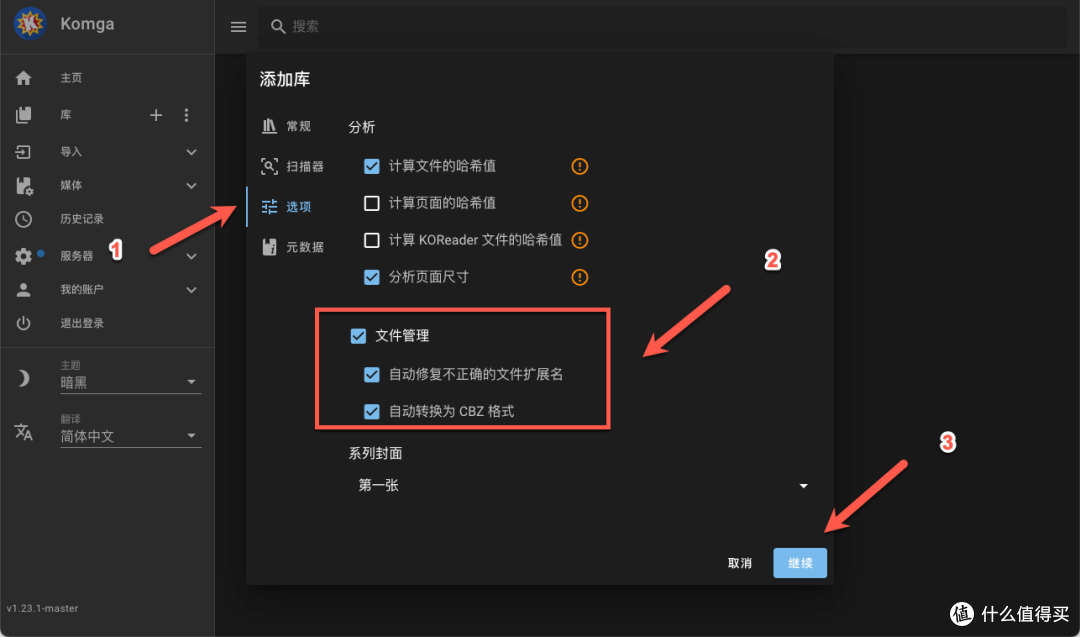This screenshot has width=1080, height=637.
Task: Select the 选项 tab
Action: pos(287,207)
